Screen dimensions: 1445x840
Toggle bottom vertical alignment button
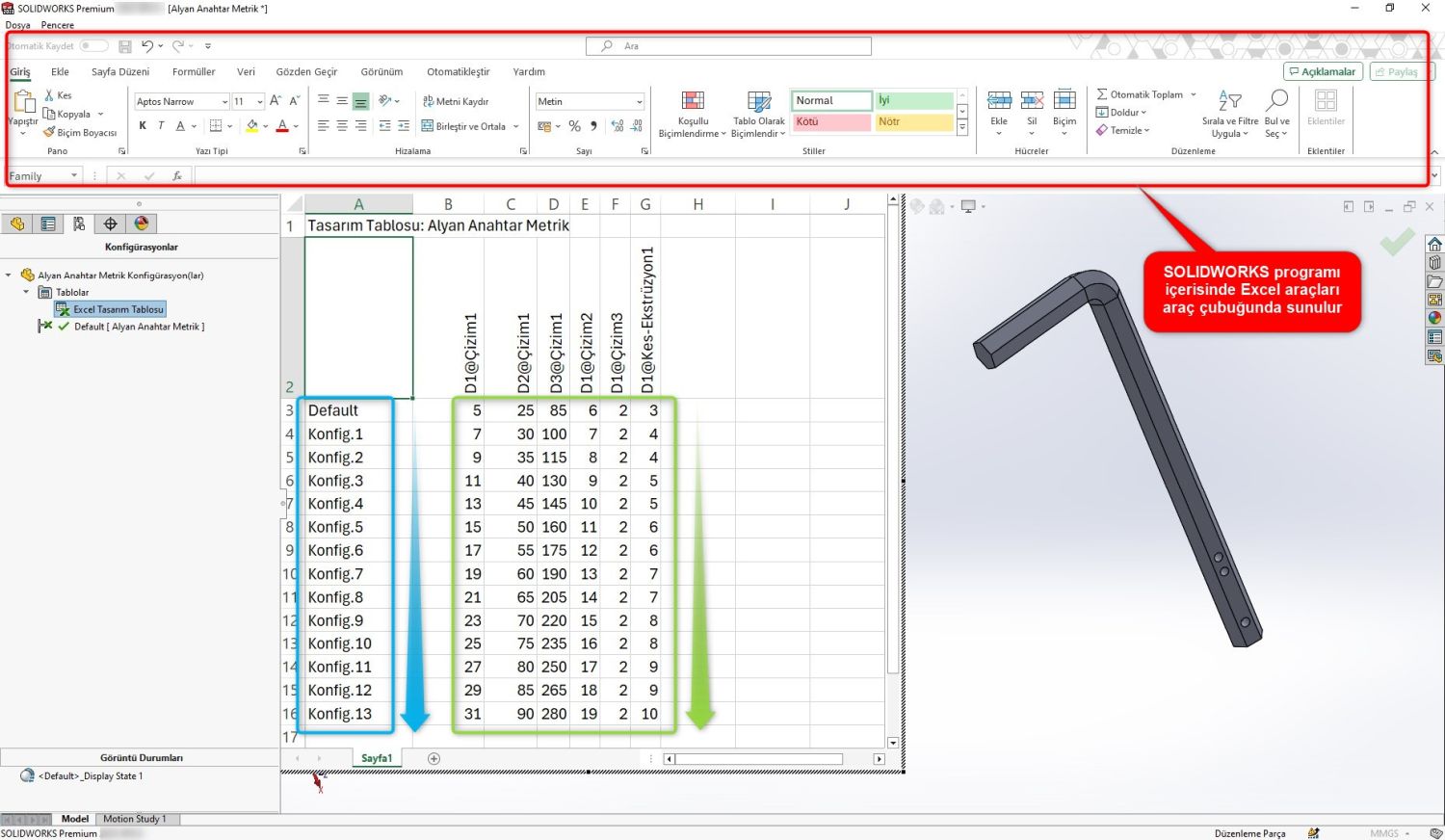pyautogui.click(x=360, y=101)
